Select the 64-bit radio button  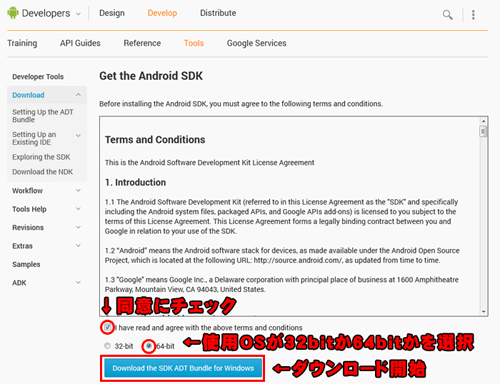click(149, 346)
